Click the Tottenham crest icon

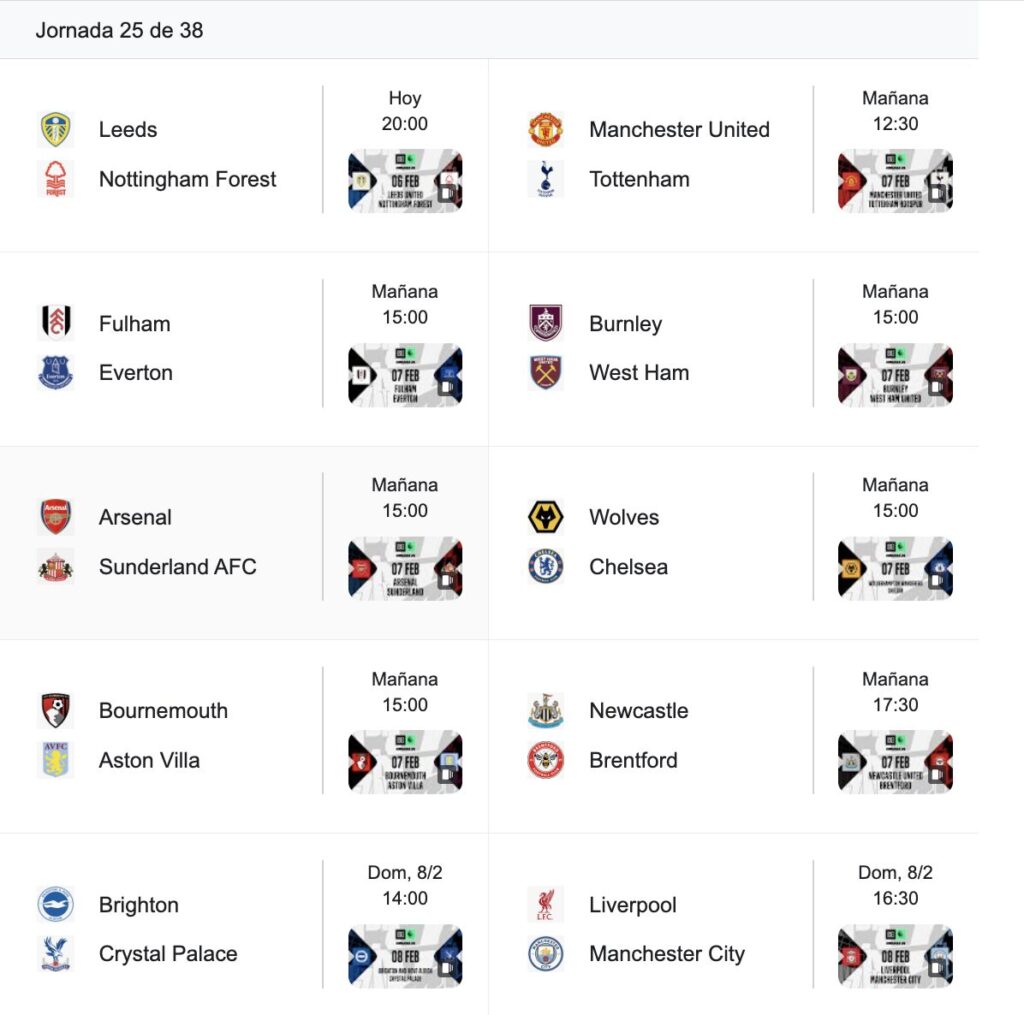pyautogui.click(x=546, y=179)
